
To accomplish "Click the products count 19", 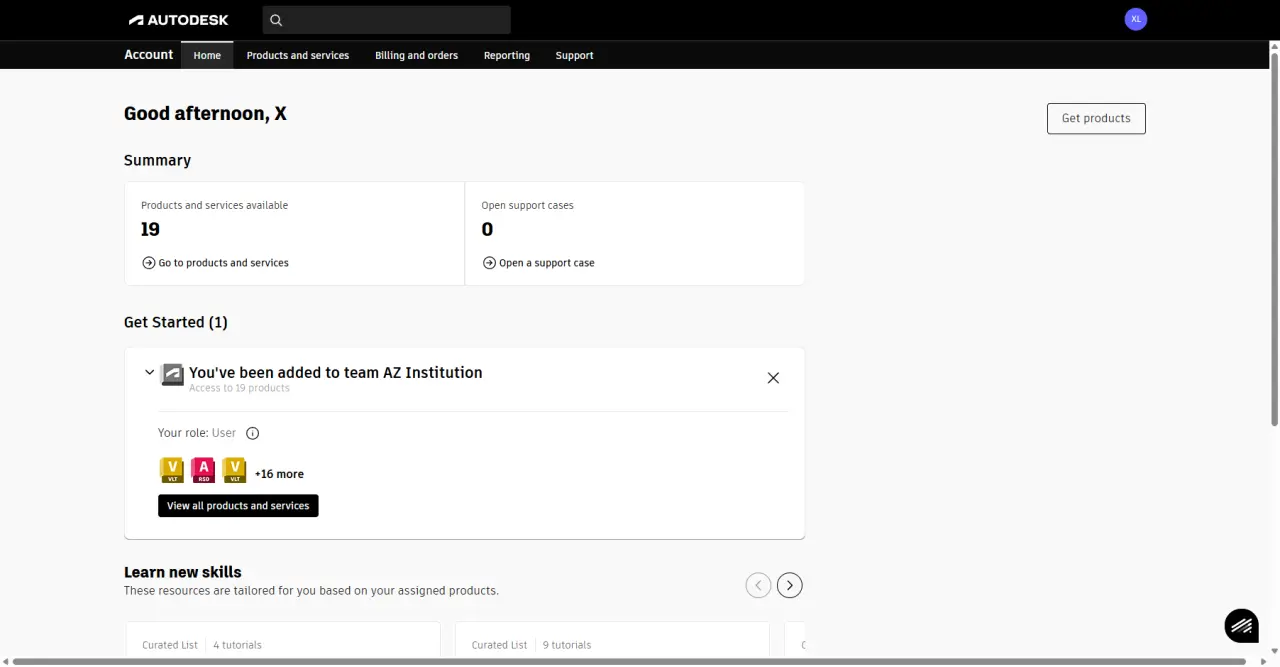I will point(150,229).
